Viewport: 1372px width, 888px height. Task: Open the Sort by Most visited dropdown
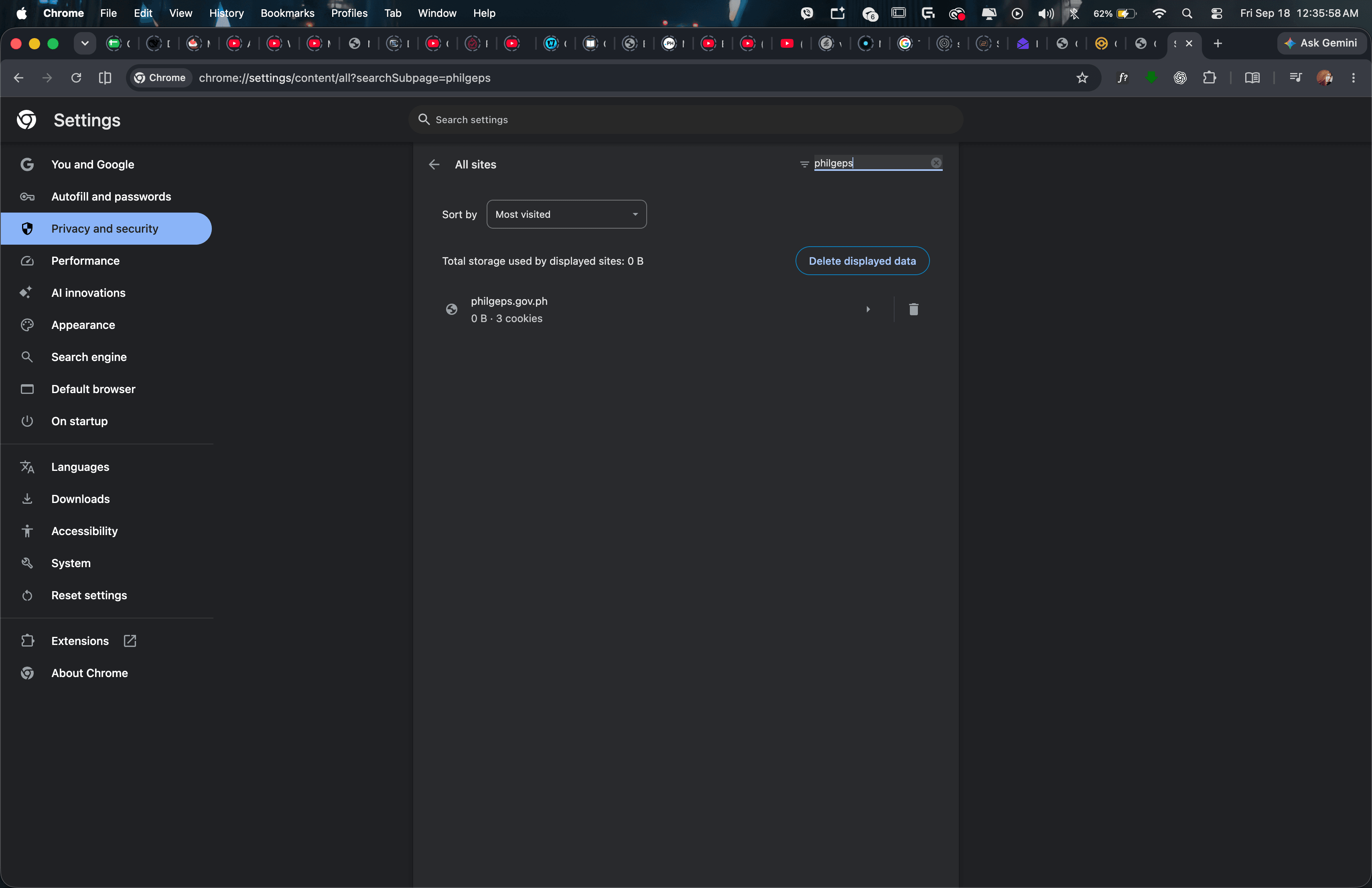click(x=566, y=214)
